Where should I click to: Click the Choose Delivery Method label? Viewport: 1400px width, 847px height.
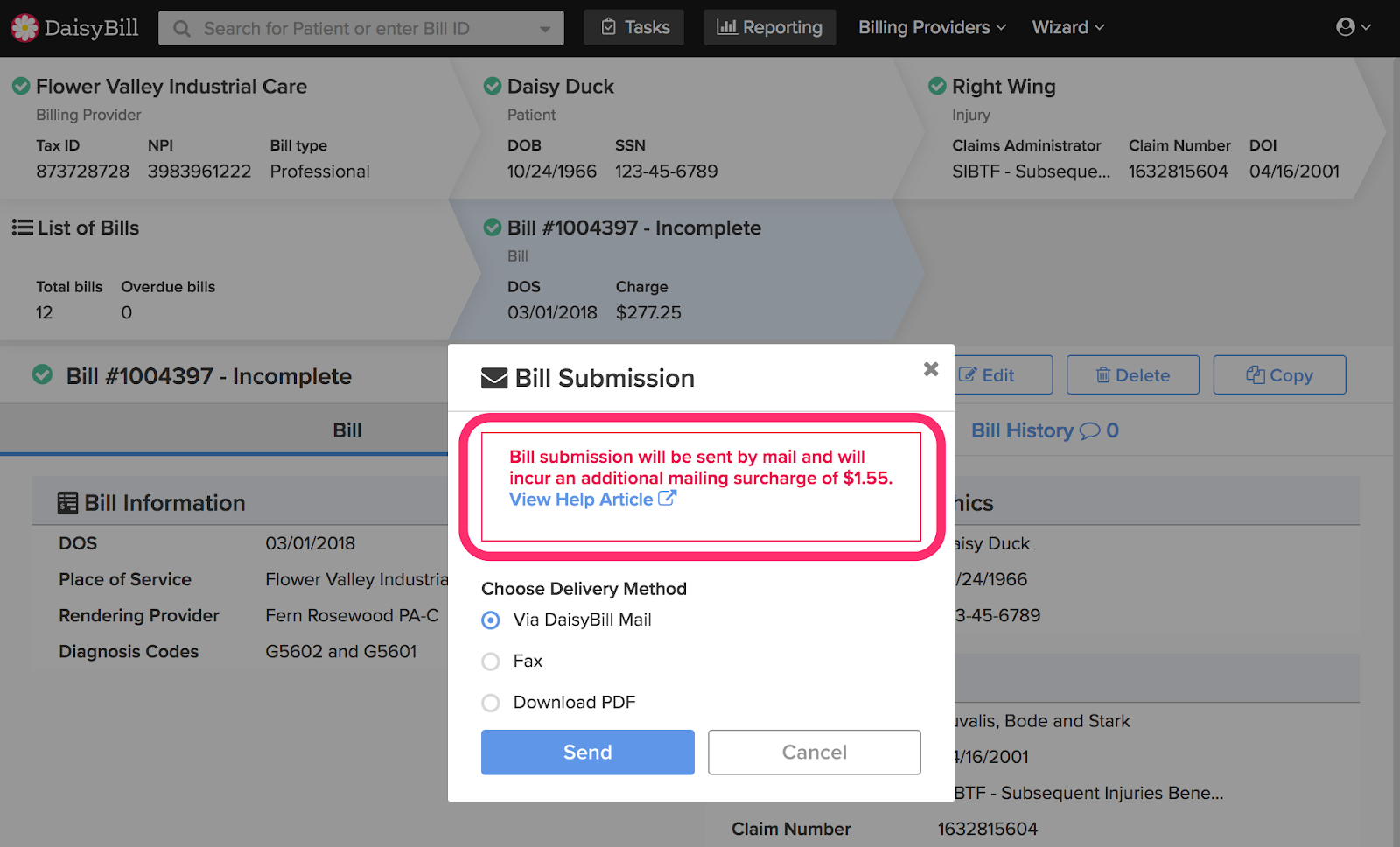pos(584,589)
